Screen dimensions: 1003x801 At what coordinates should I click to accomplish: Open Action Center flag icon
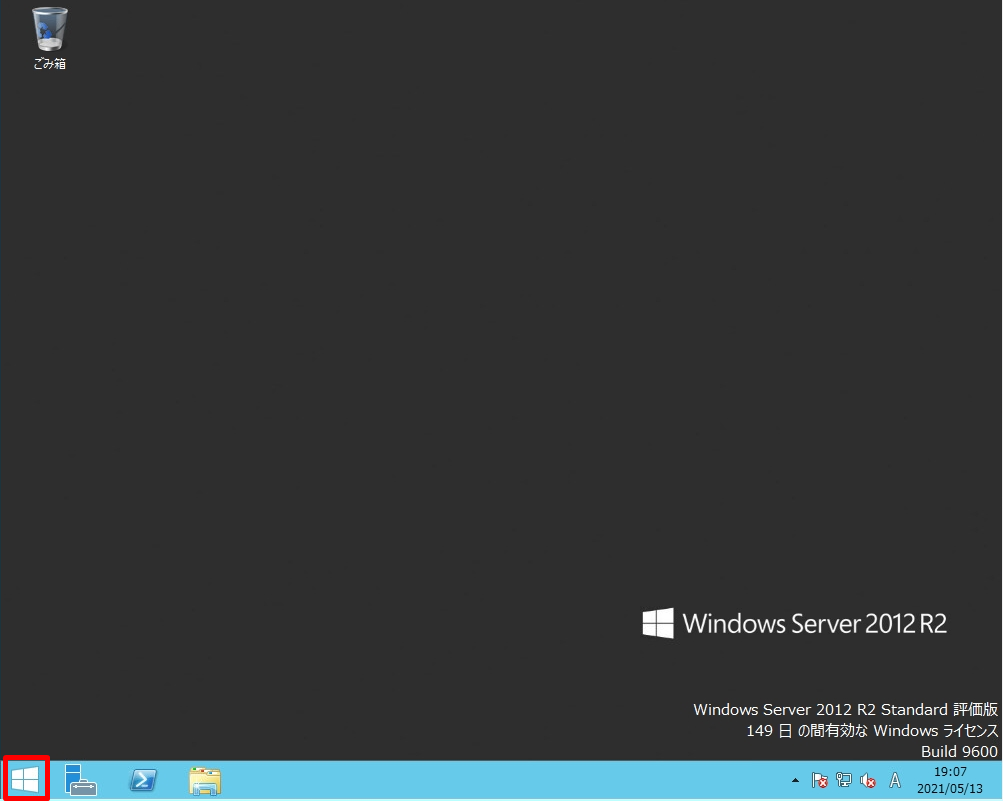[819, 780]
